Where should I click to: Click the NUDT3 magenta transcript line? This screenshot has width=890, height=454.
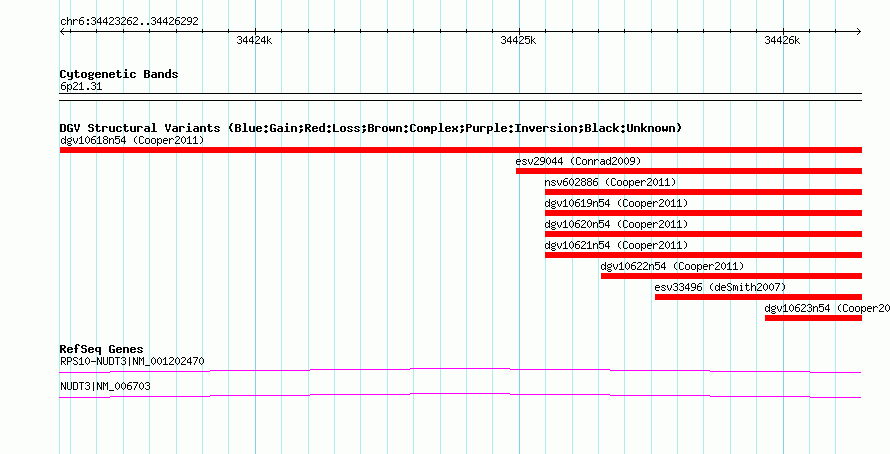click(460, 395)
